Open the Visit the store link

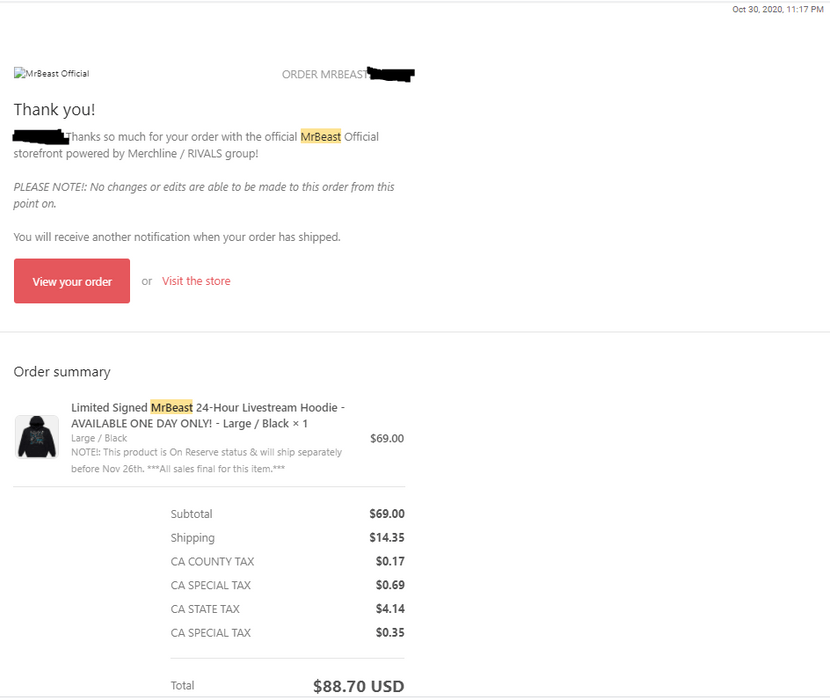(196, 281)
